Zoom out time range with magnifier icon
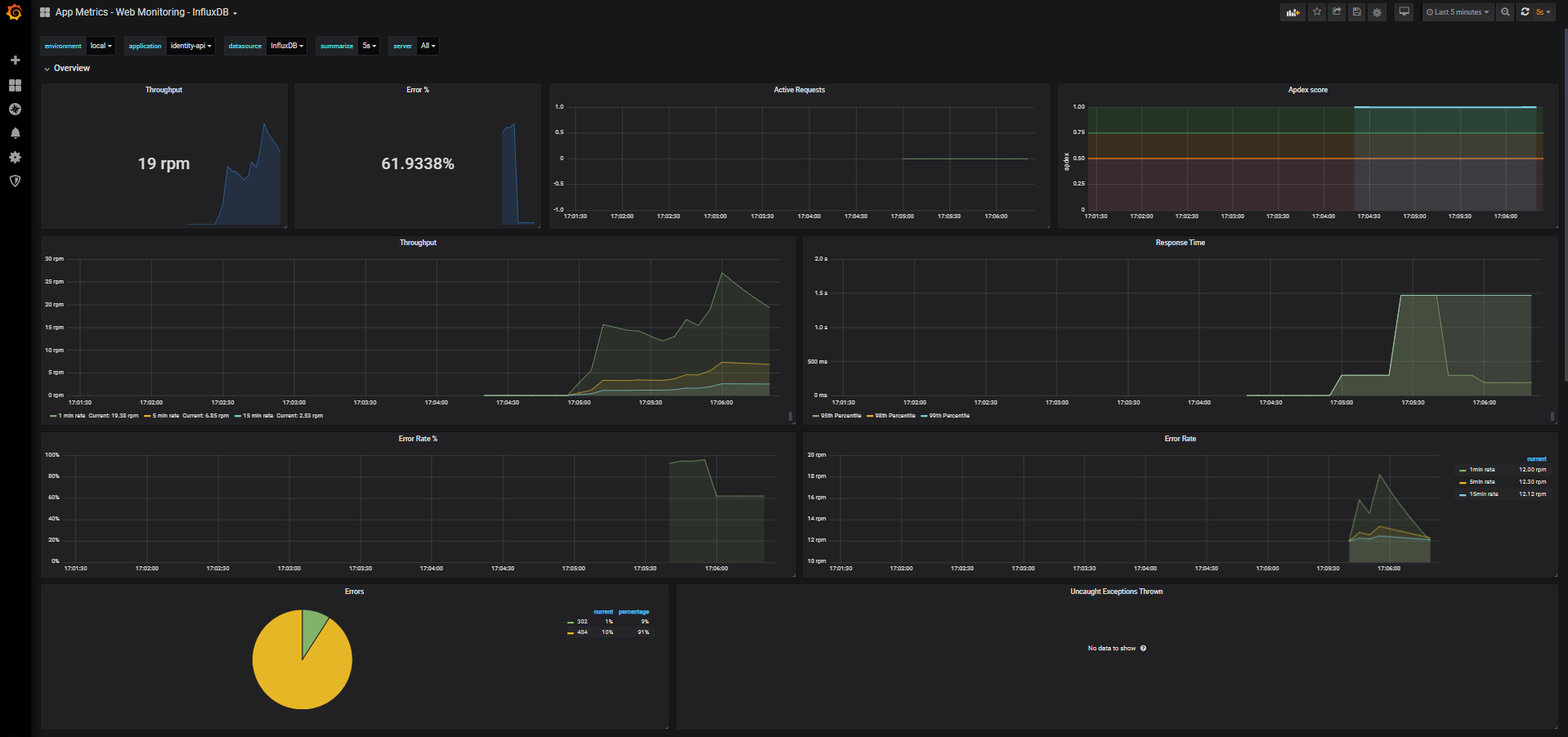The image size is (1568, 737). (1505, 12)
